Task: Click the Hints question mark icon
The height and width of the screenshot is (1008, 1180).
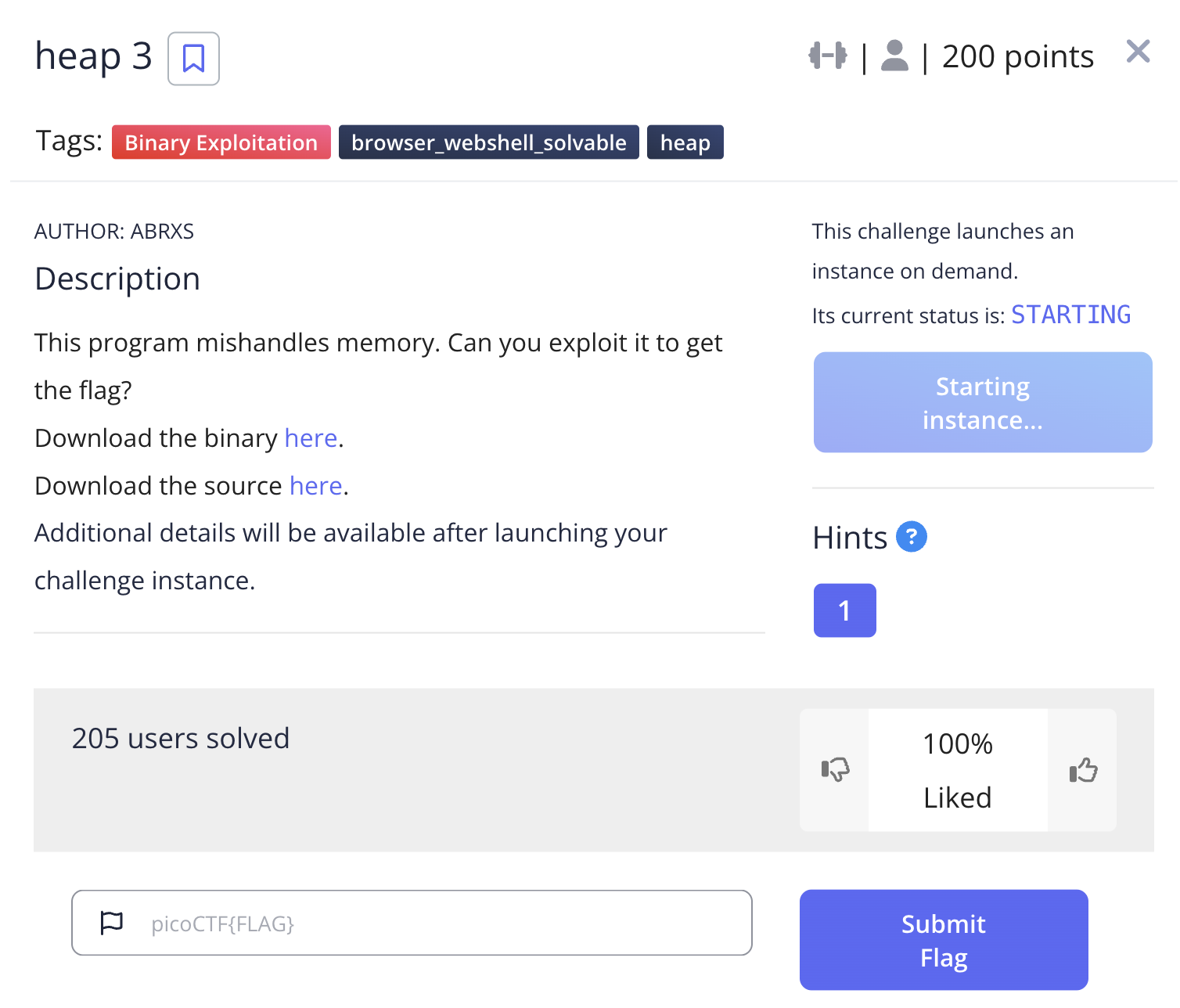Action: [x=911, y=537]
